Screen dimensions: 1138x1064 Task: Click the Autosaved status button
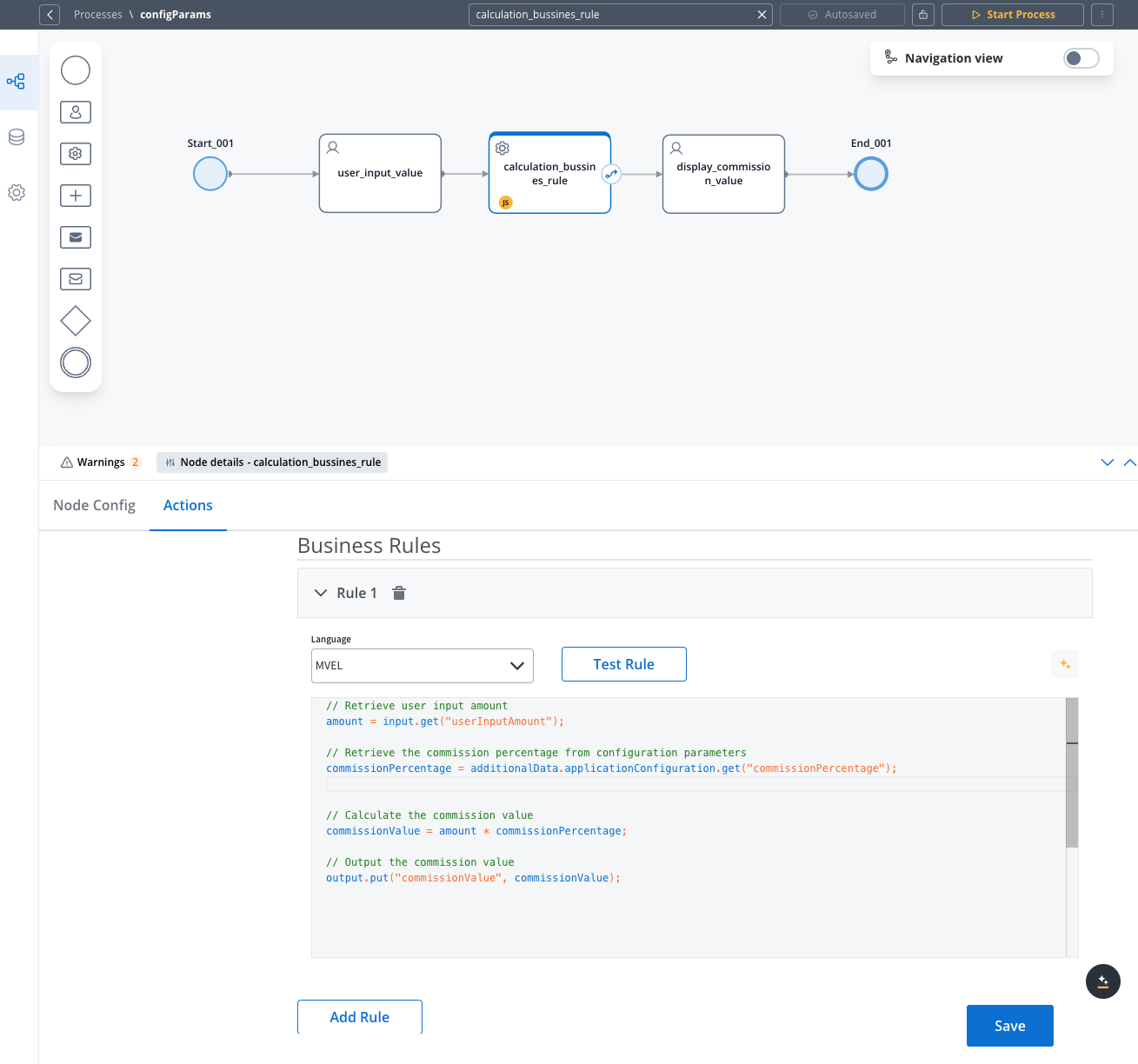click(842, 15)
